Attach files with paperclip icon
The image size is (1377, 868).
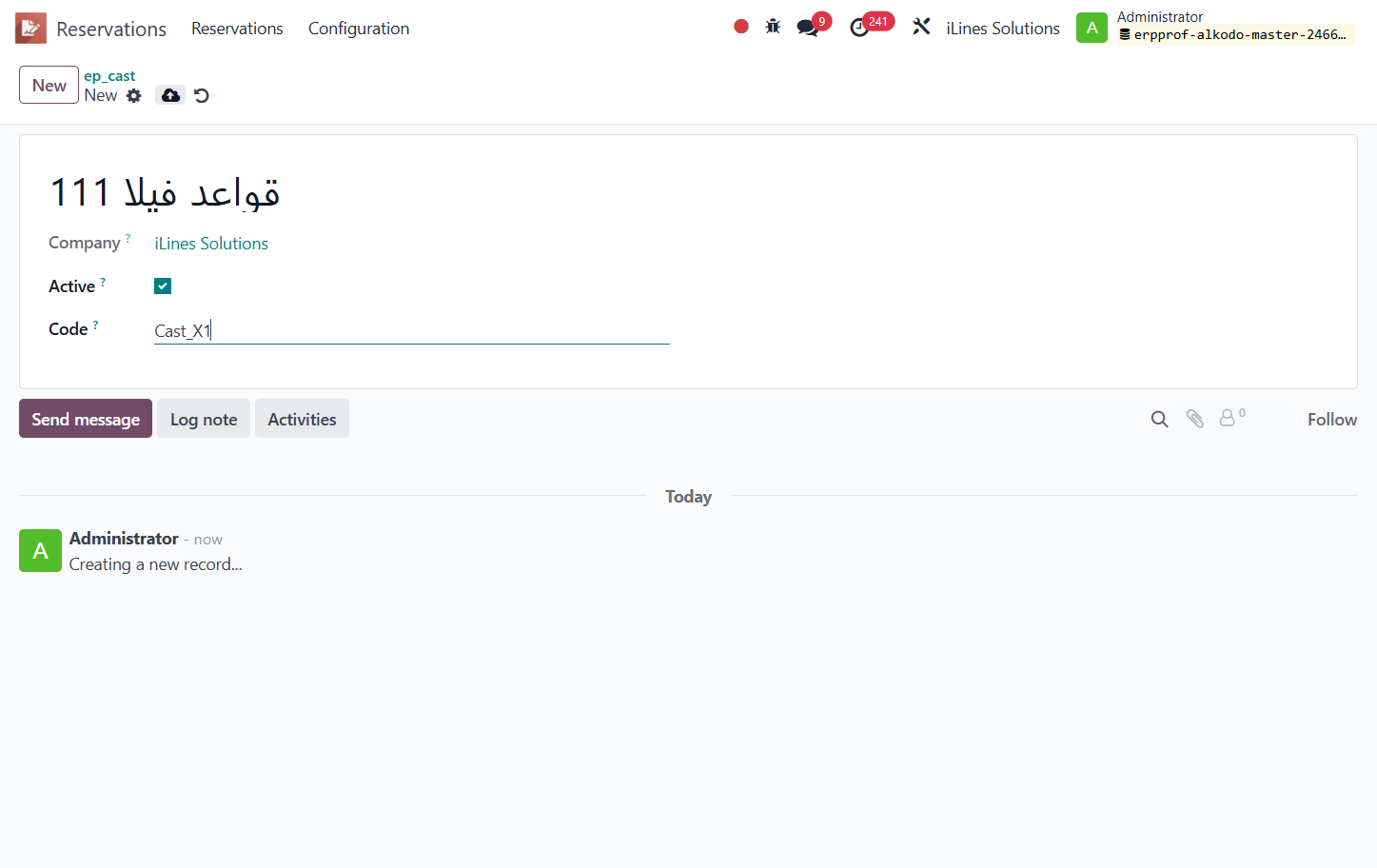pos(1195,419)
